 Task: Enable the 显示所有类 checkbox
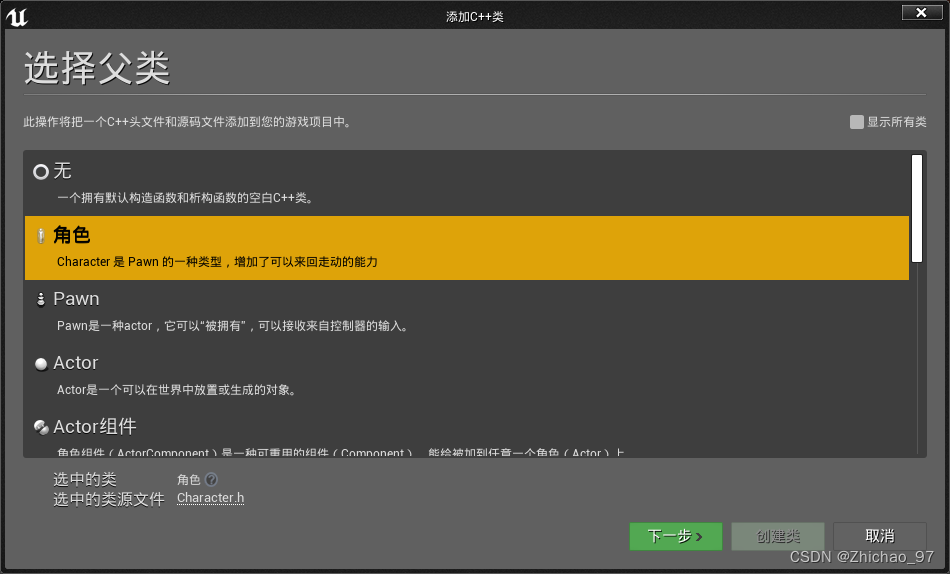coord(856,122)
